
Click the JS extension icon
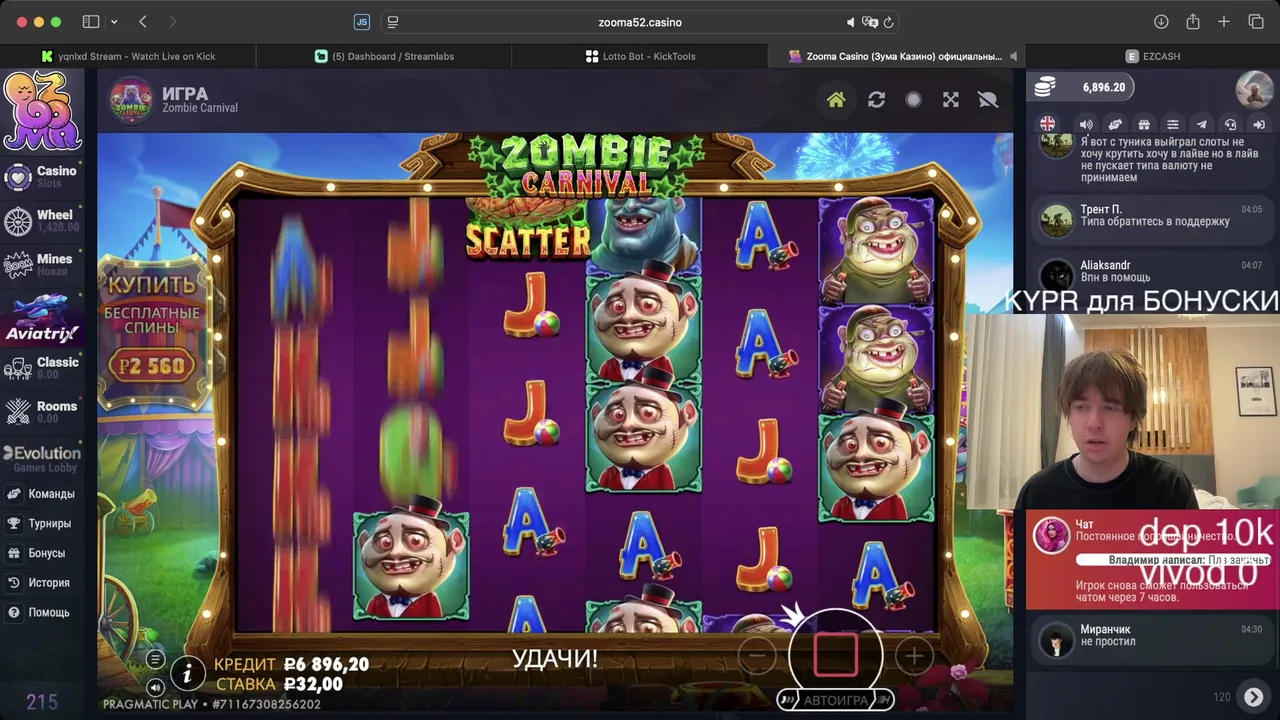pyautogui.click(x=362, y=22)
